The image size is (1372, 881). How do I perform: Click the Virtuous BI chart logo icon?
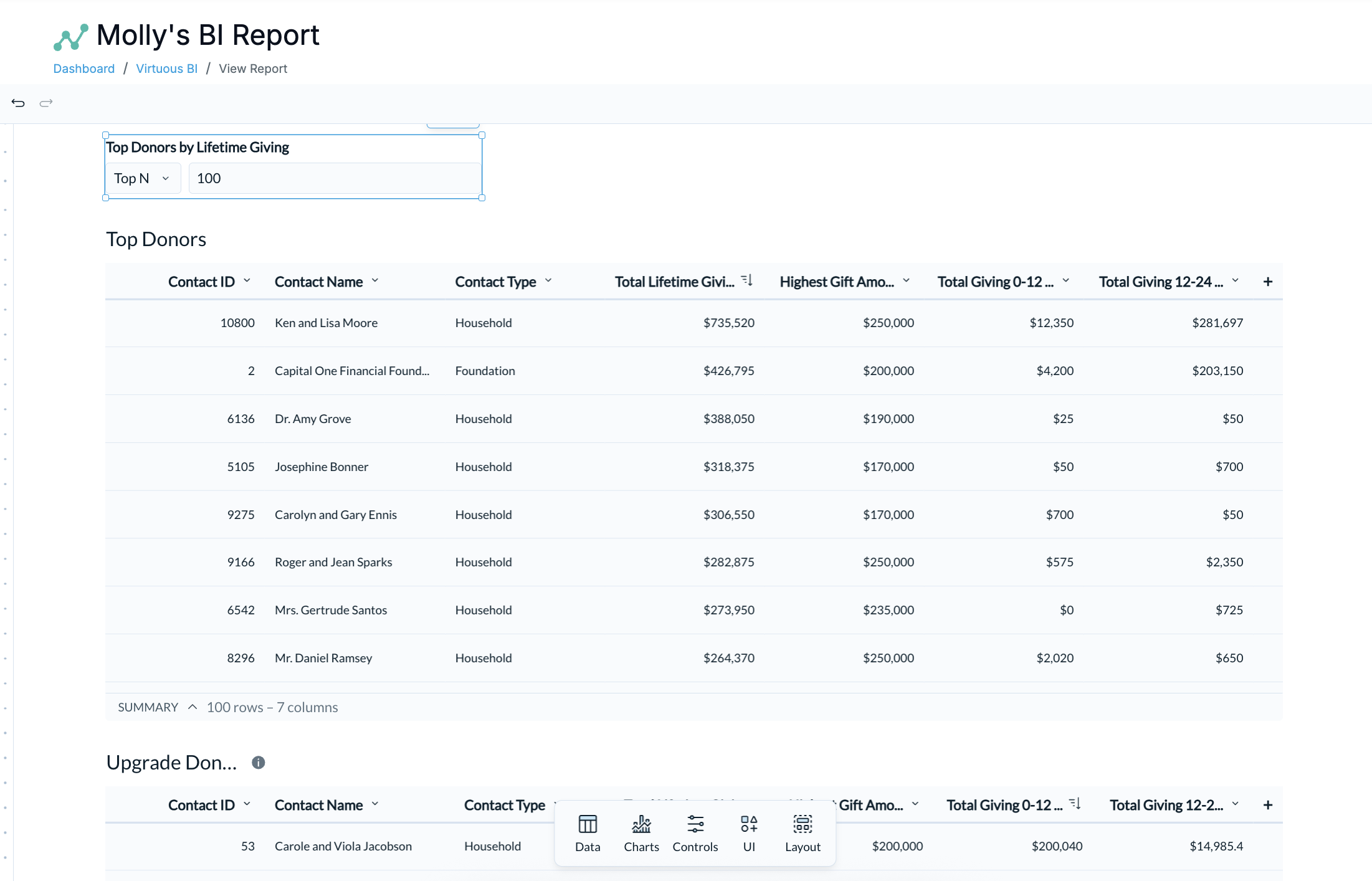[x=71, y=37]
